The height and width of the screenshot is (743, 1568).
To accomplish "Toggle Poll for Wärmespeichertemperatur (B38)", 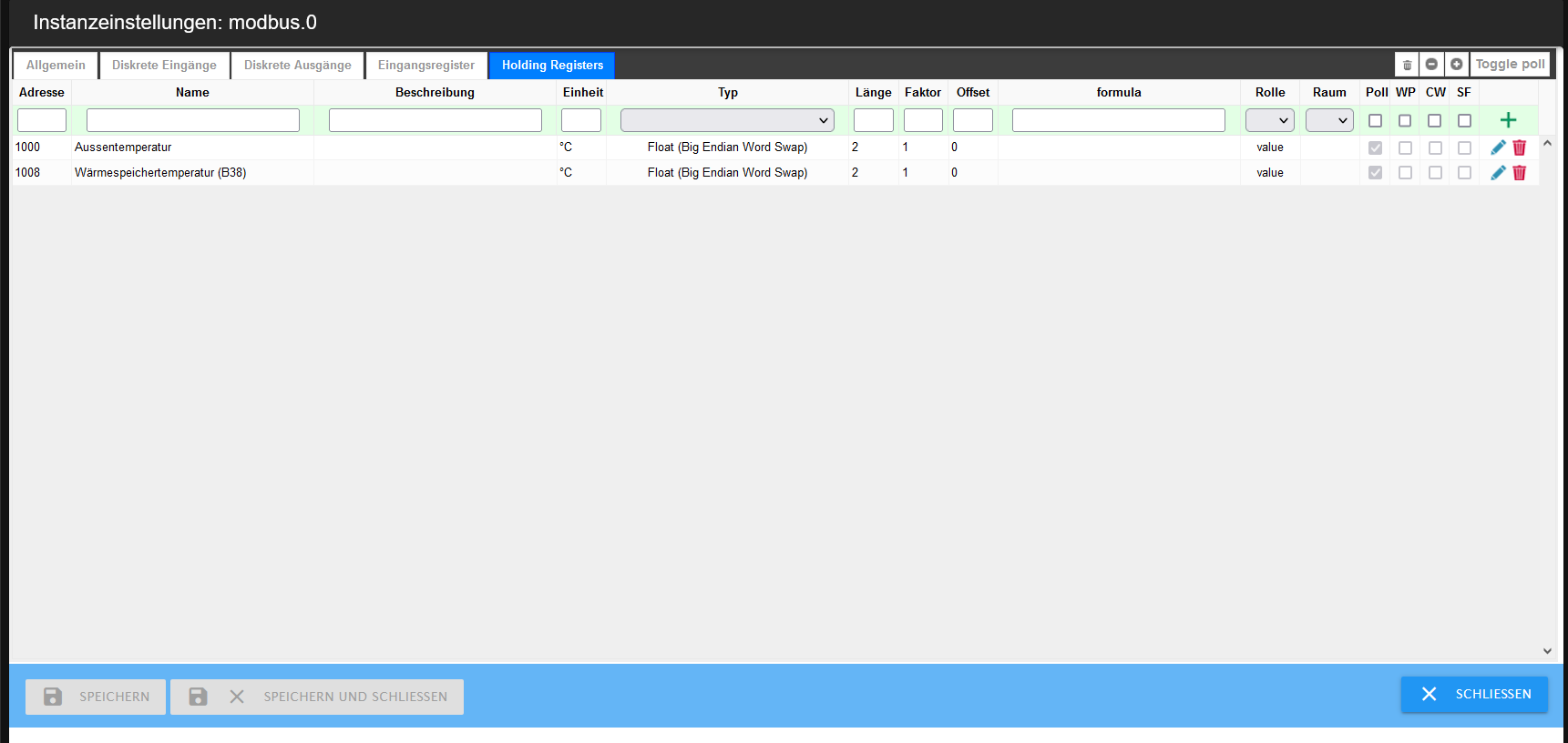I will [x=1376, y=173].
